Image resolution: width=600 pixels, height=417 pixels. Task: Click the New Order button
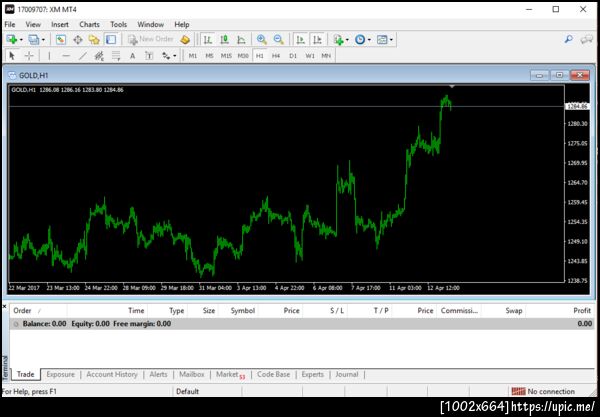point(151,39)
